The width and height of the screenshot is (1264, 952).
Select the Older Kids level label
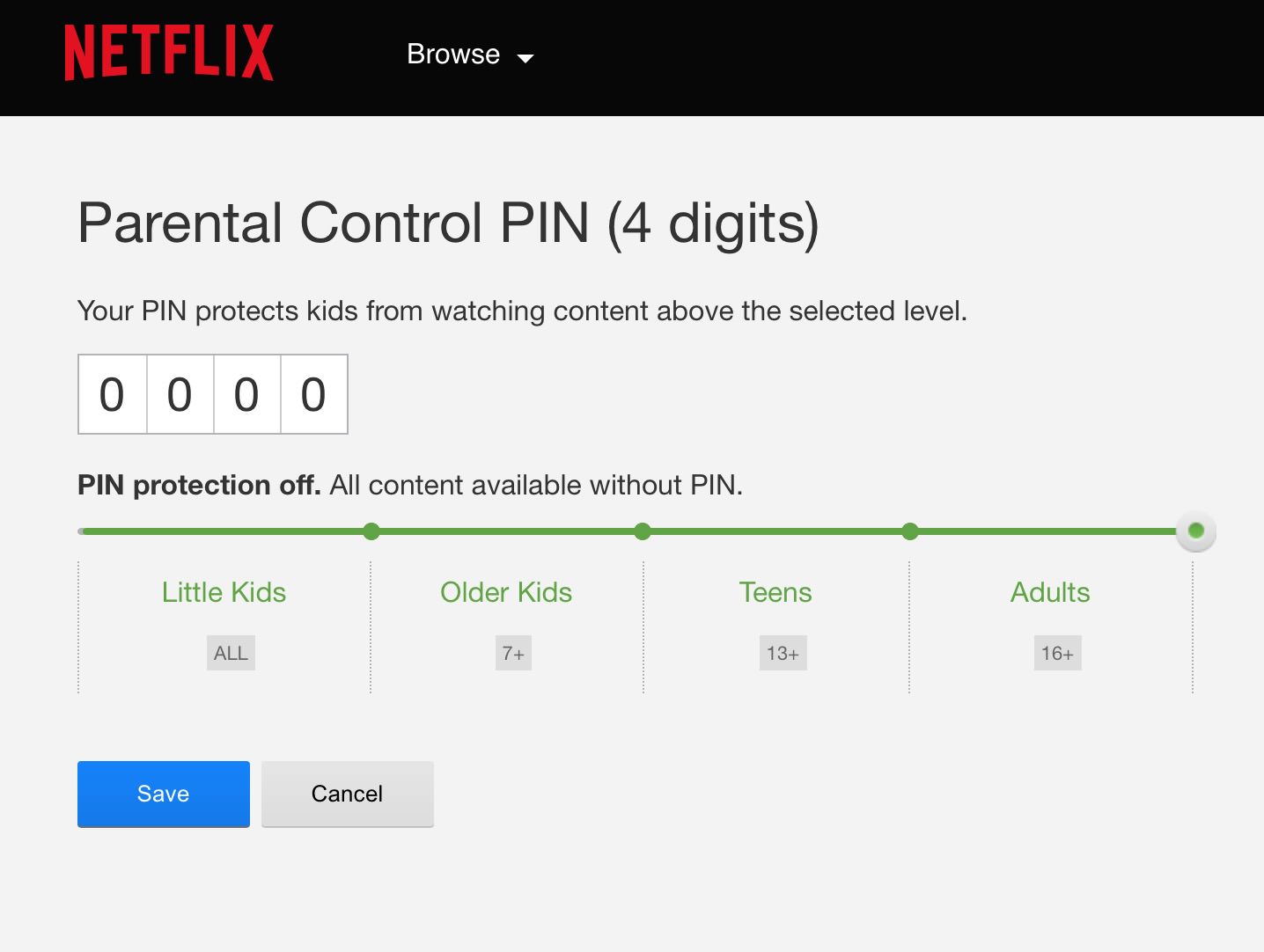(x=506, y=592)
